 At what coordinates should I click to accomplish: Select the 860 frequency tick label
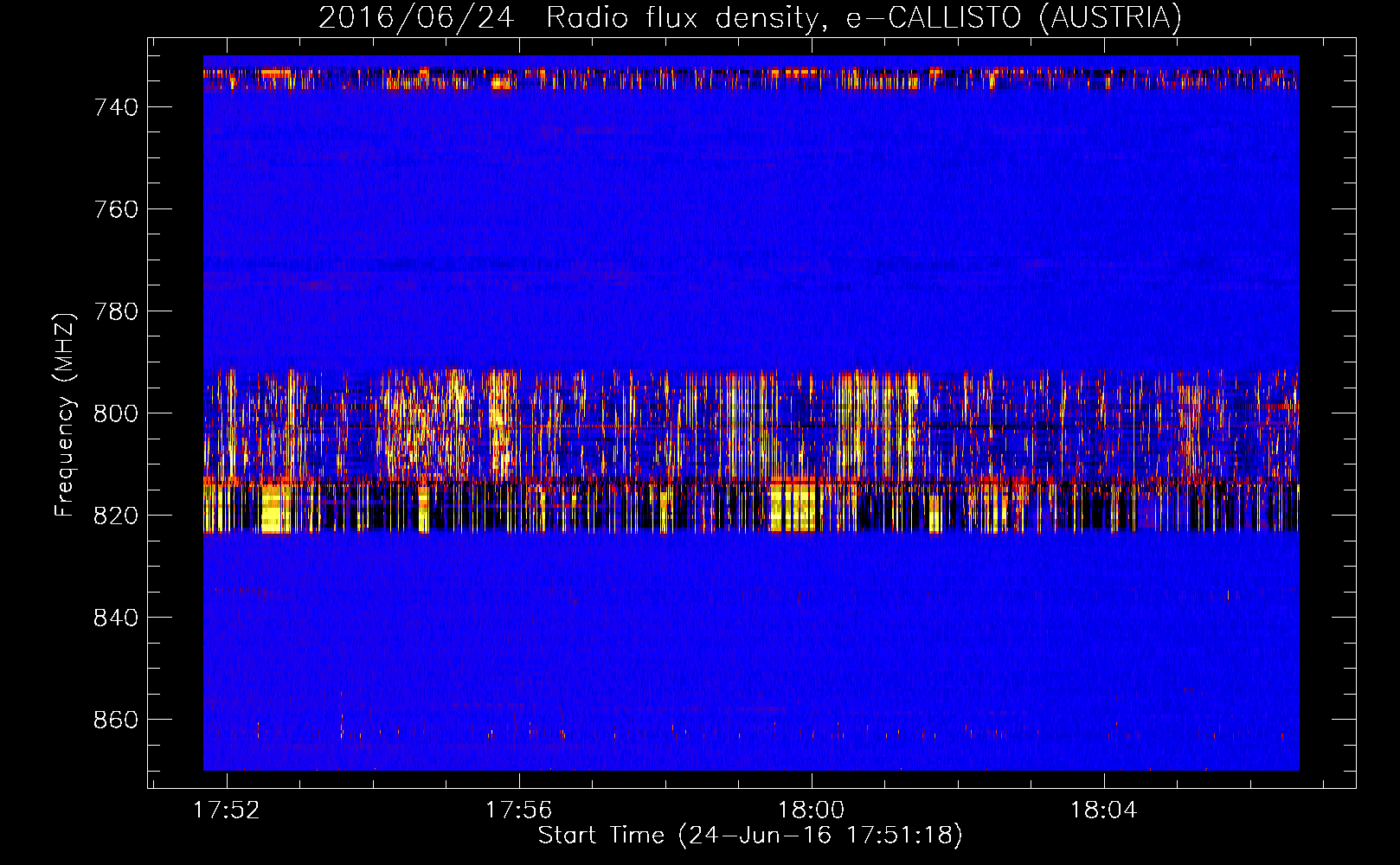(x=116, y=720)
